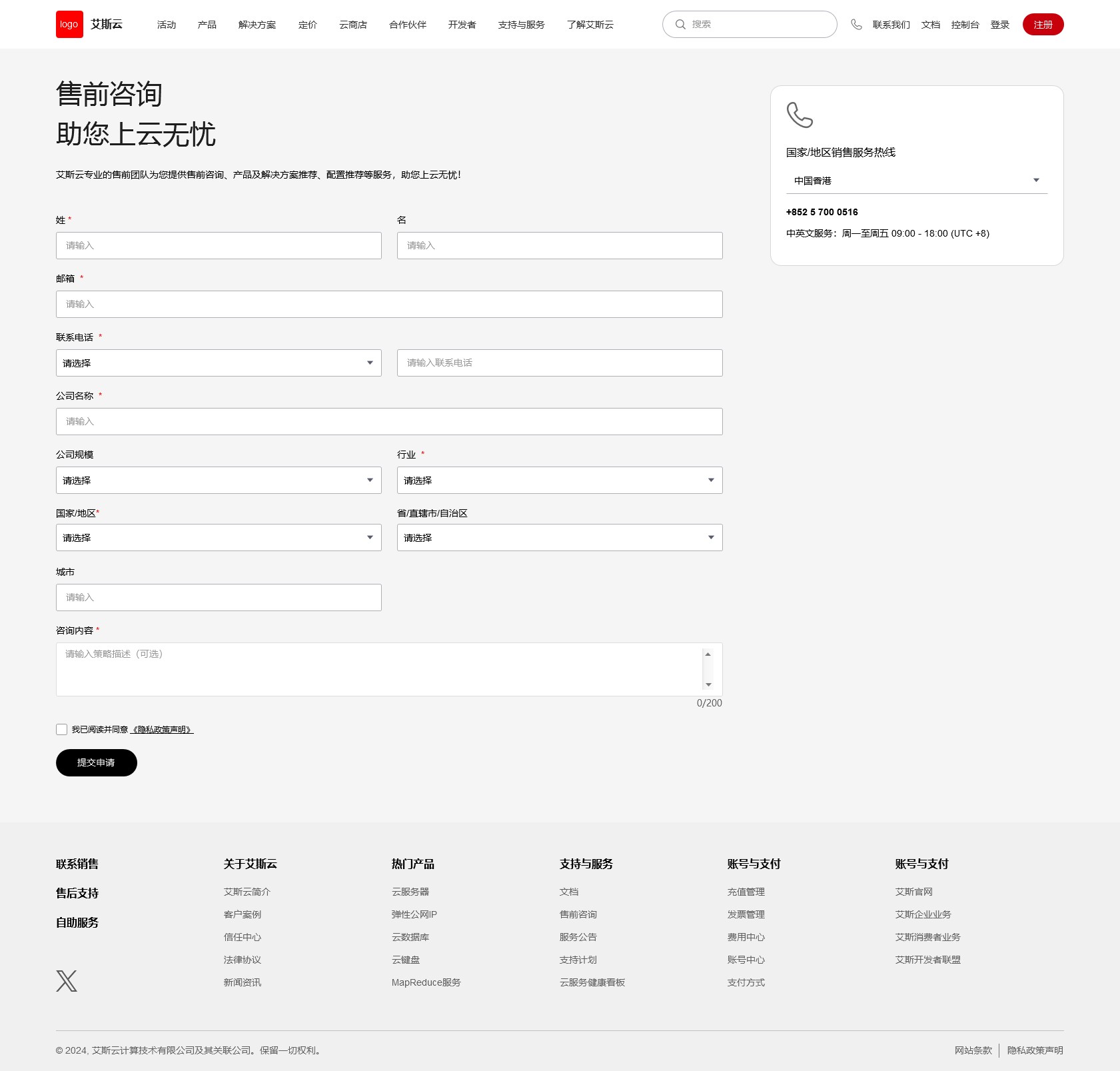Image resolution: width=1120 pixels, height=1071 pixels.
Task: Click 网站条款 at page bottom
Action: click(973, 1050)
